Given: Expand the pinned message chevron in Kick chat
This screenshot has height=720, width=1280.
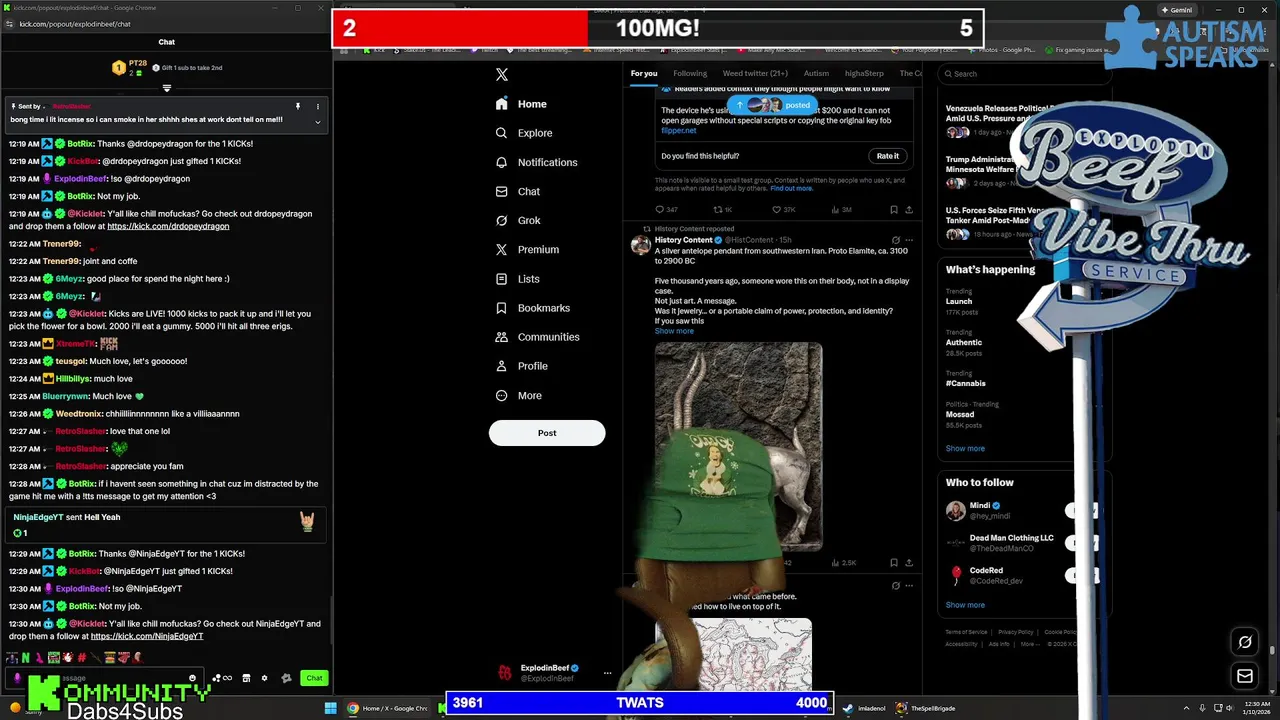Looking at the screenshot, I should point(318,122).
